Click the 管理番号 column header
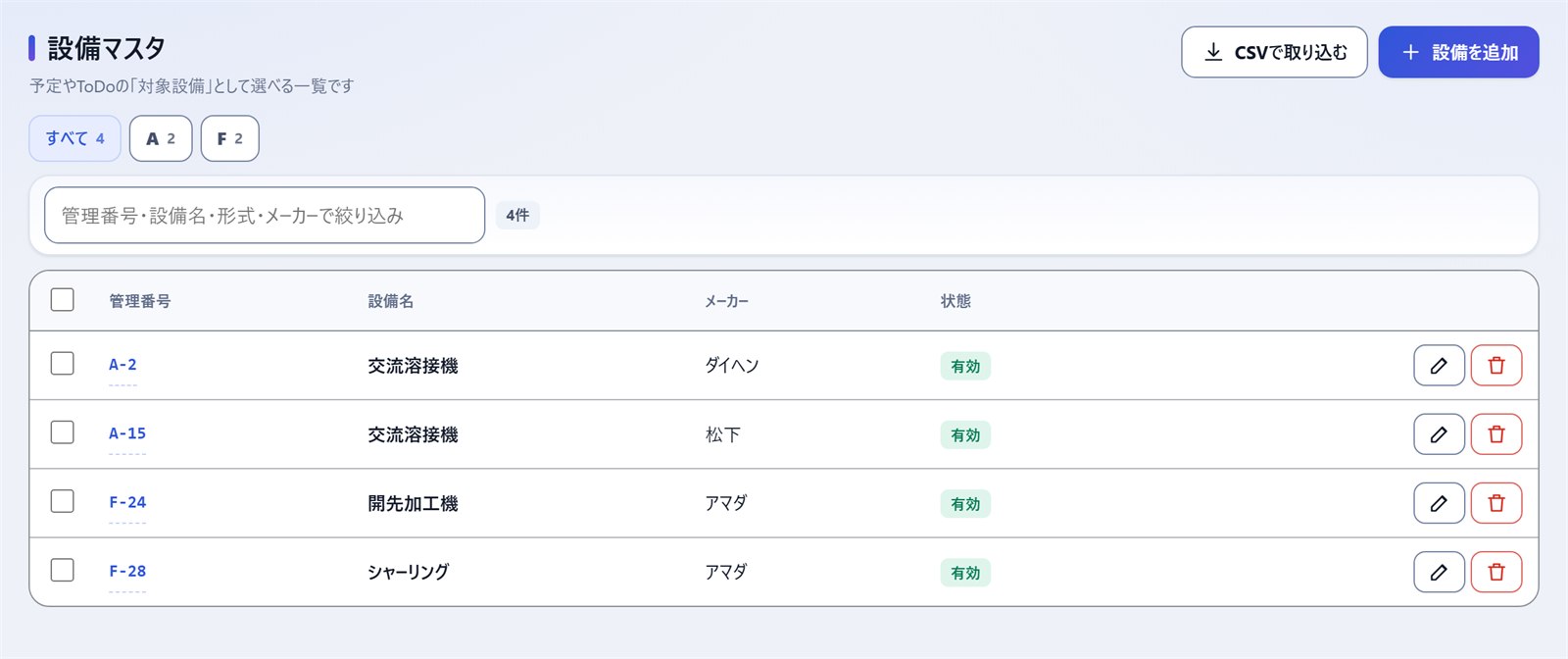The height and width of the screenshot is (659, 1568). pos(139,301)
